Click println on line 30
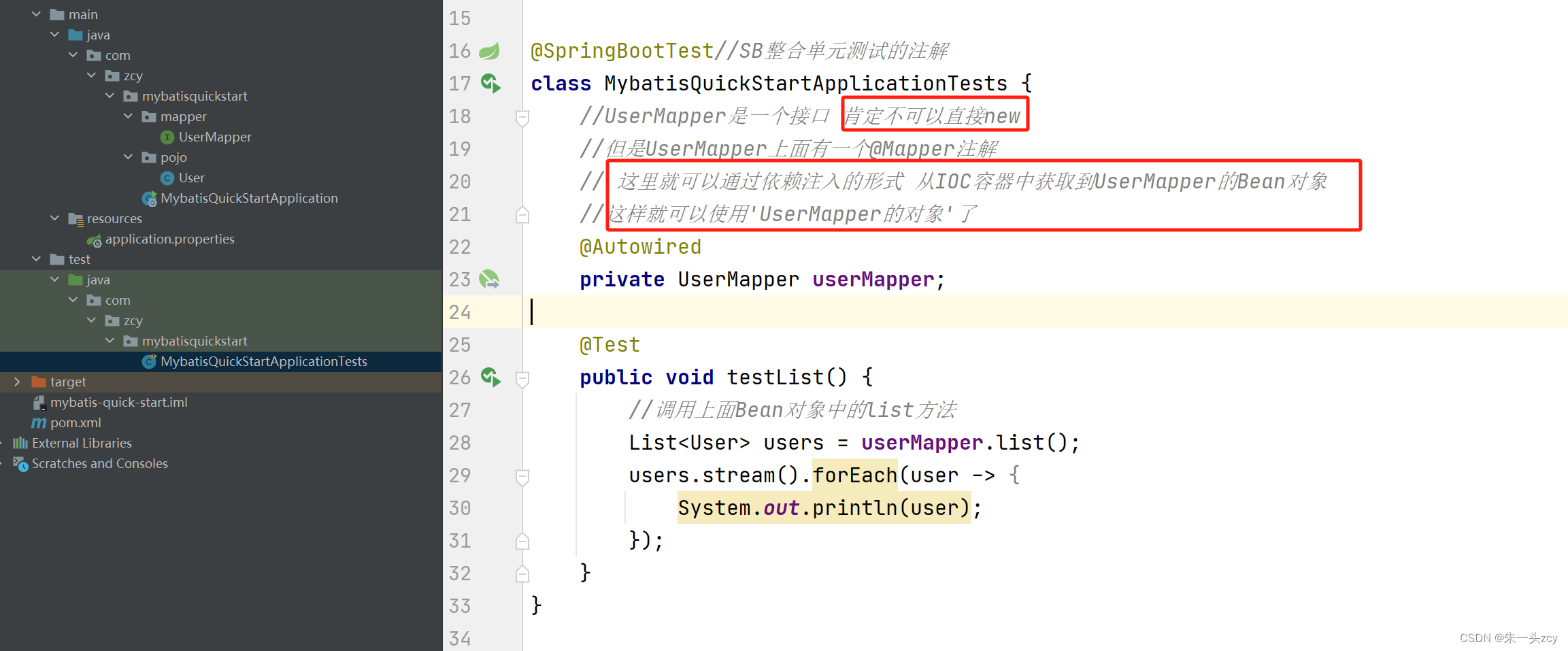This screenshot has width=1568, height=651. [x=854, y=508]
